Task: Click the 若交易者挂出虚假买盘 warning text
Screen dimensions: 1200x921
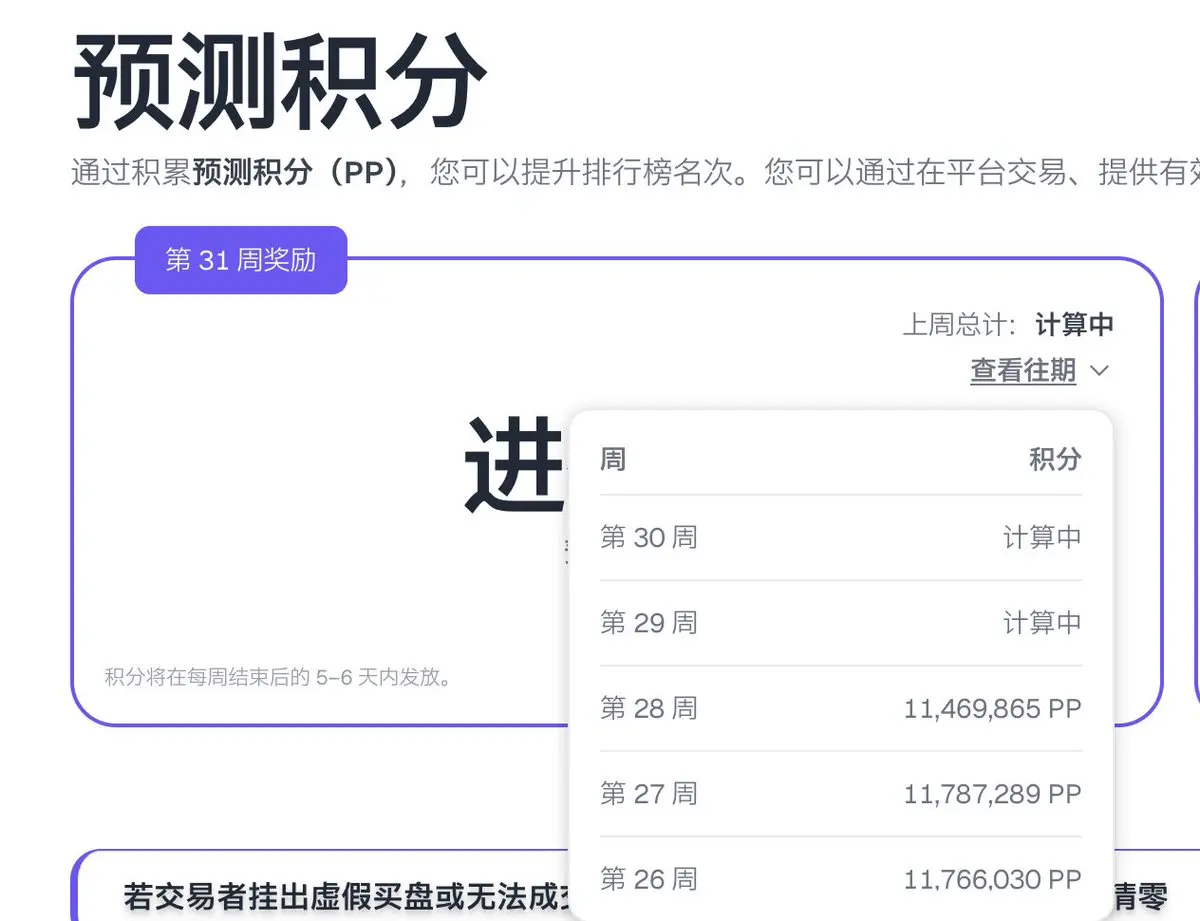Action: pos(346,896)
